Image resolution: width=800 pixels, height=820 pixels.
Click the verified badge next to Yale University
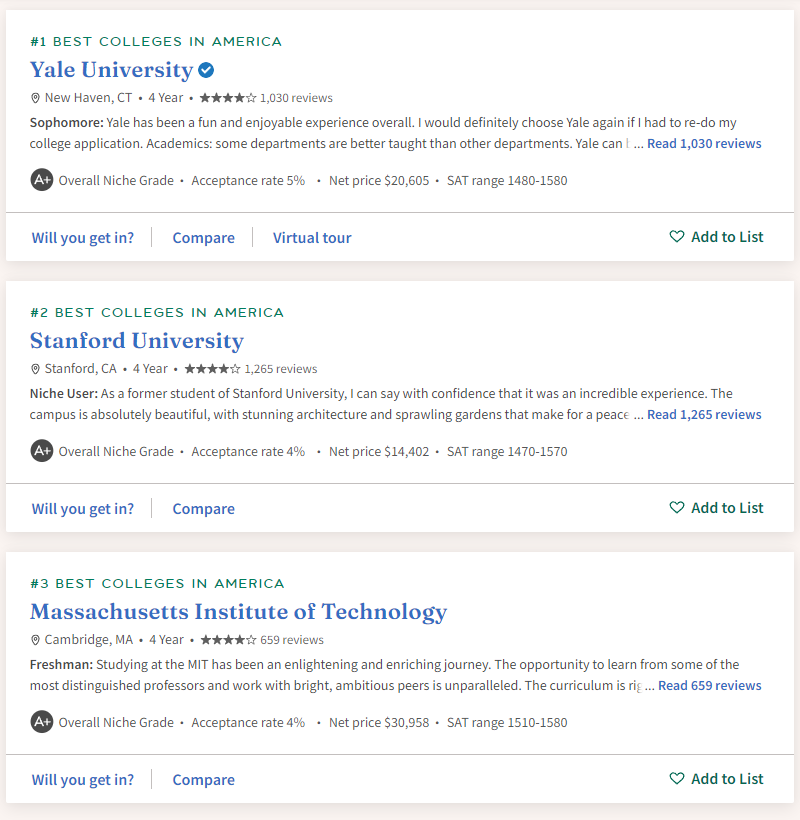[x=206, y=70]
